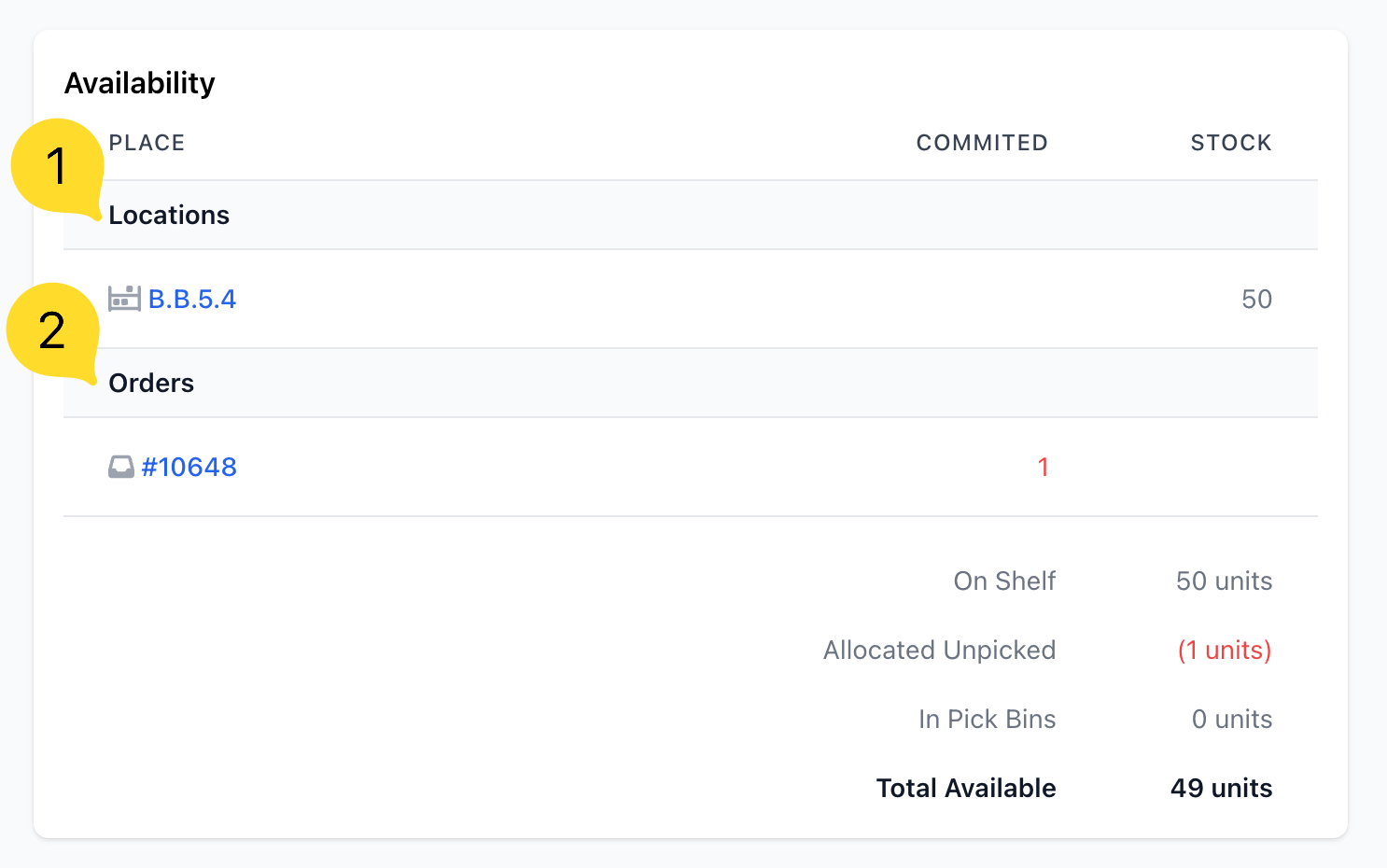Click the 50 units On Shelf value

pos(1224,581)
